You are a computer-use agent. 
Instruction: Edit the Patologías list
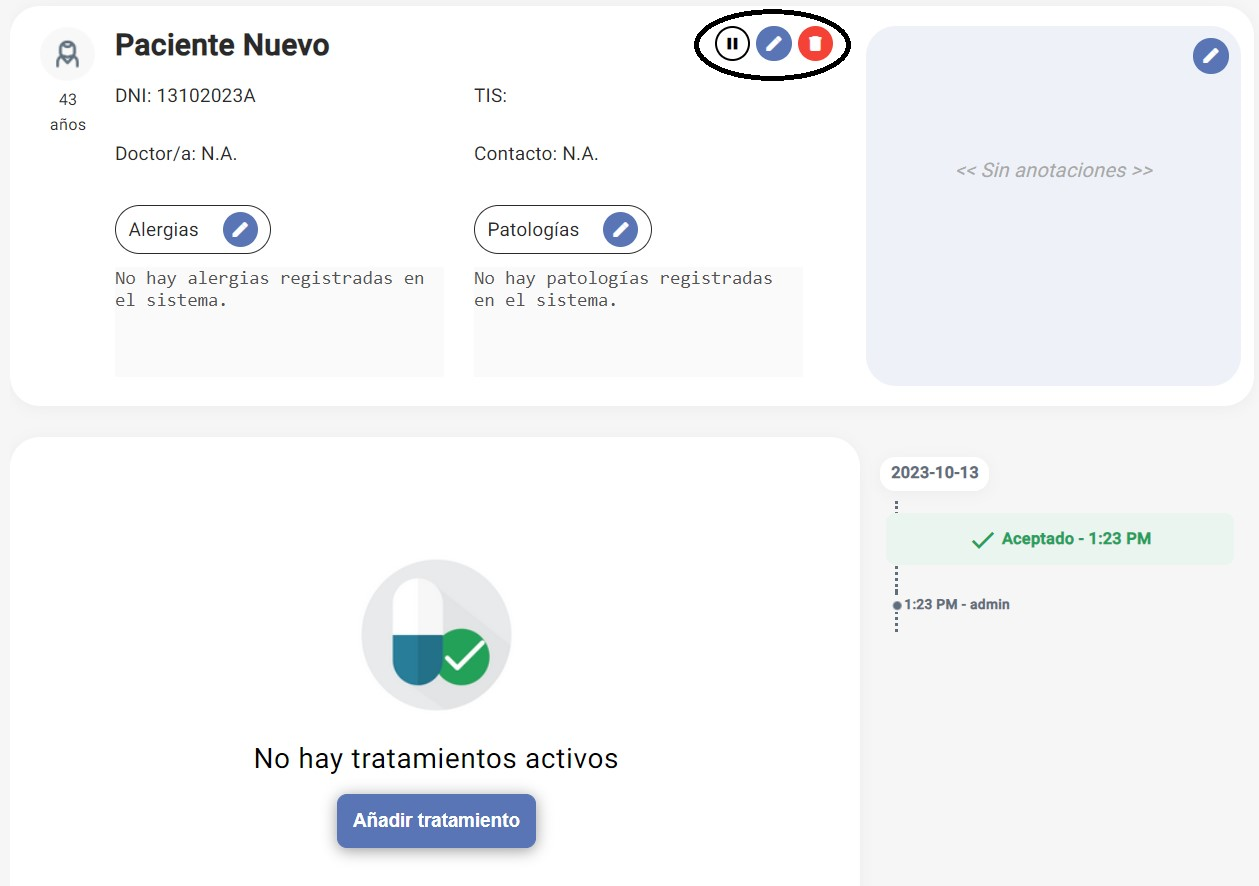(x=620, y=229)
